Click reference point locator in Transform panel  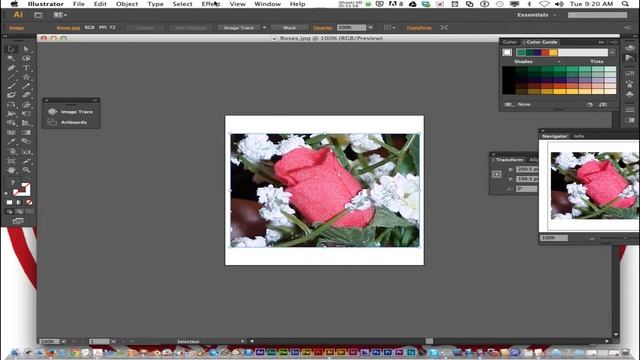(497, 174)
